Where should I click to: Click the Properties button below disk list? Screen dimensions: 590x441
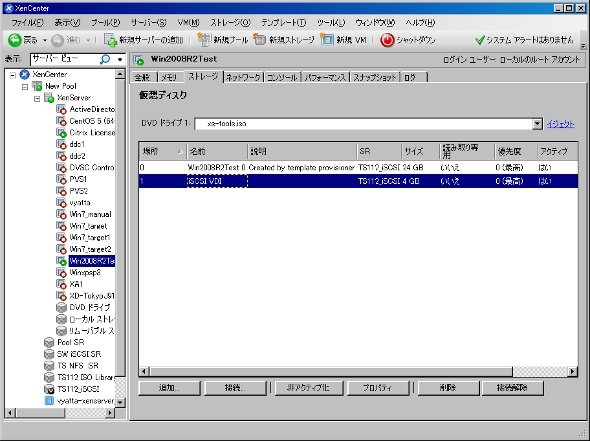click(378, 388)
